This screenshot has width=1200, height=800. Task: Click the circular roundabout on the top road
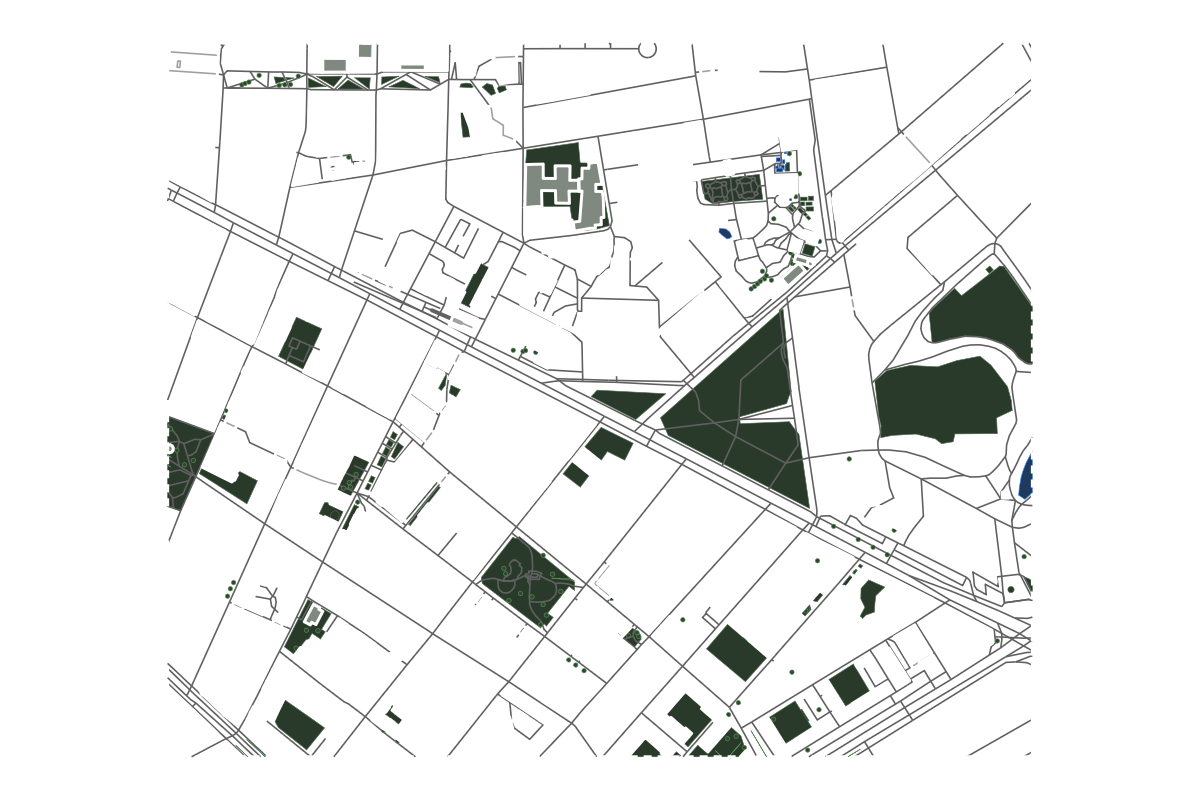(647, 49)
